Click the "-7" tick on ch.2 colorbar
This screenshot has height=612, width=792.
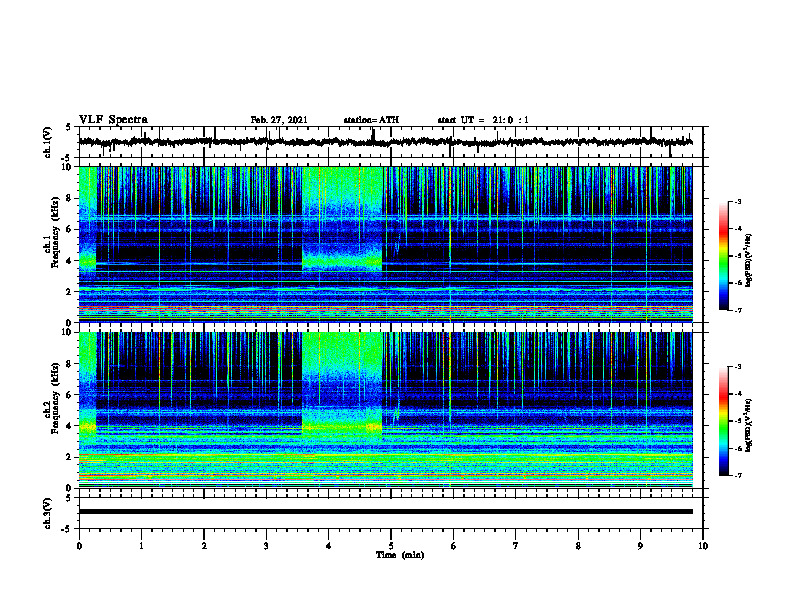coord(738,475)
